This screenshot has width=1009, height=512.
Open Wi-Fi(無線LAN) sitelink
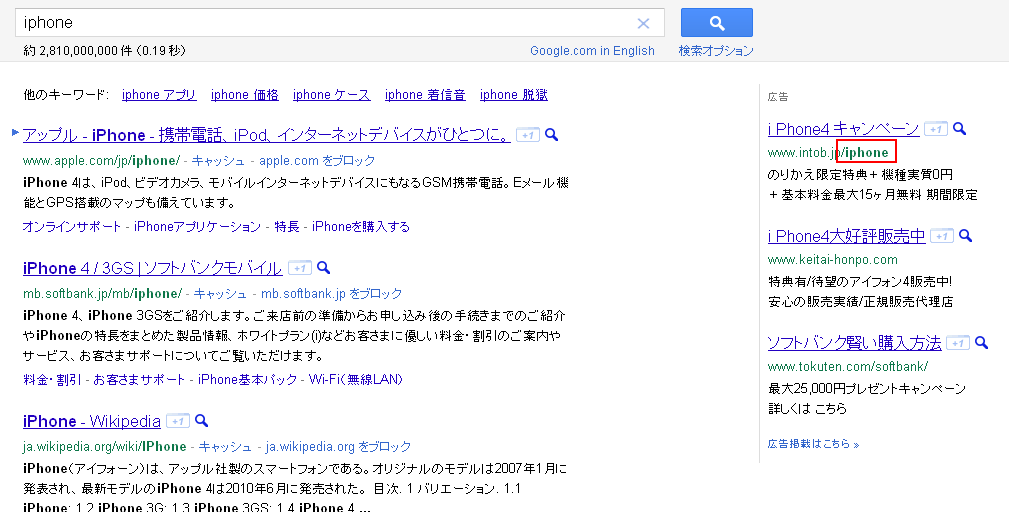pos(356,379)
